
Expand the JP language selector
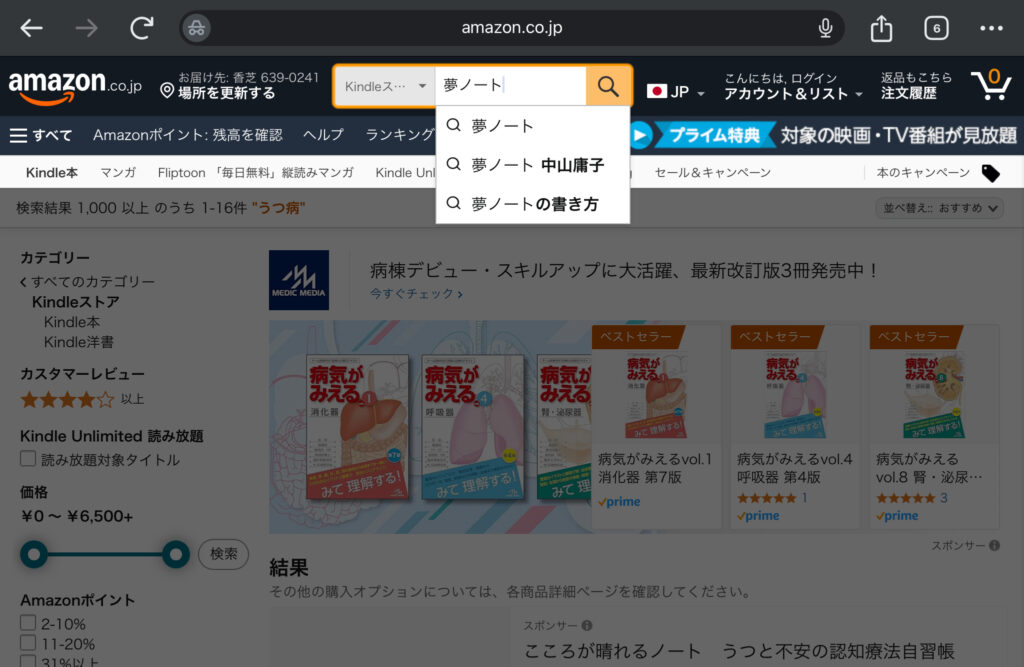click(x=676, y=91)
